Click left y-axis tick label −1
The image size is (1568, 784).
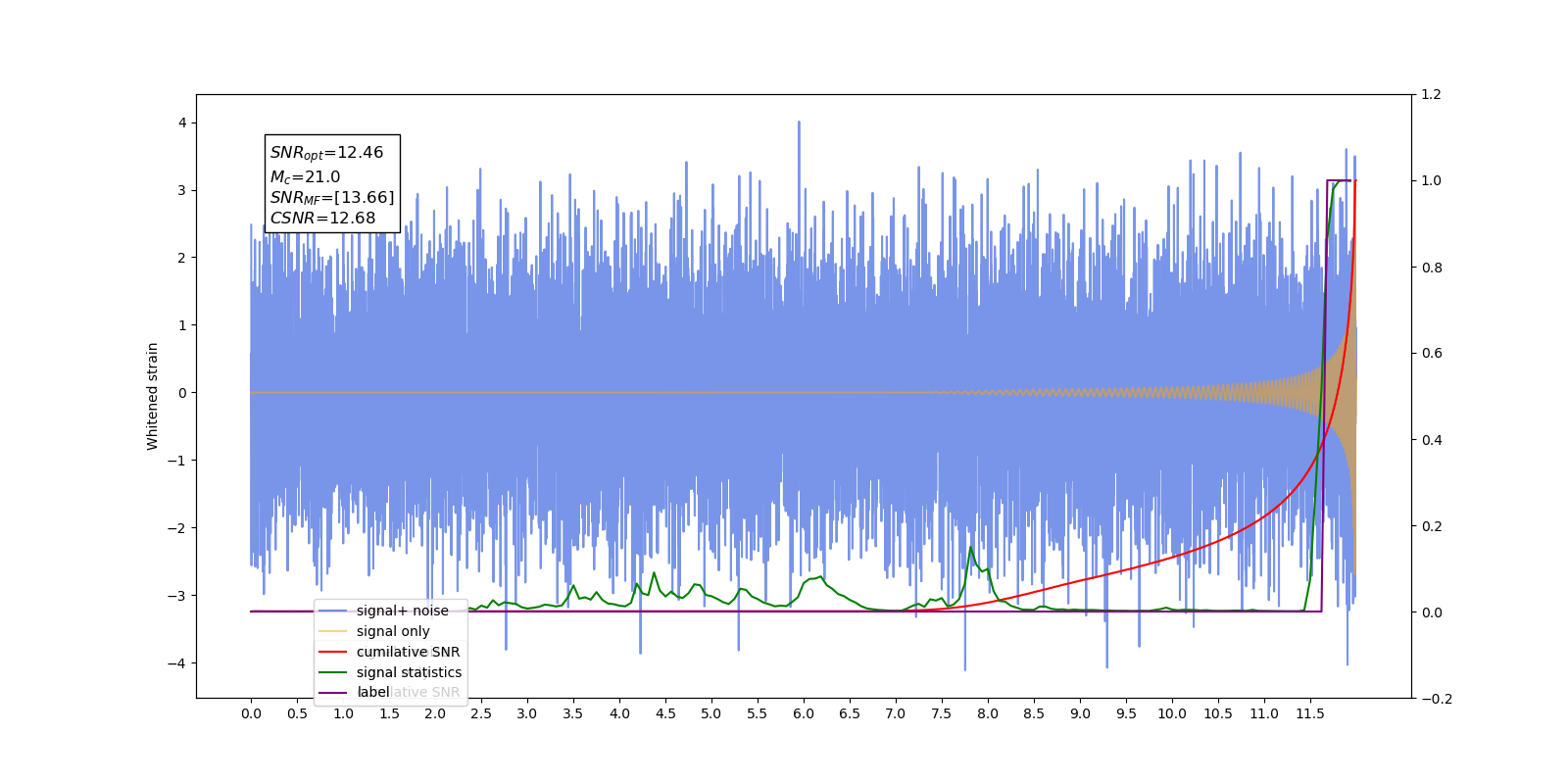click(x=176, y=461)
